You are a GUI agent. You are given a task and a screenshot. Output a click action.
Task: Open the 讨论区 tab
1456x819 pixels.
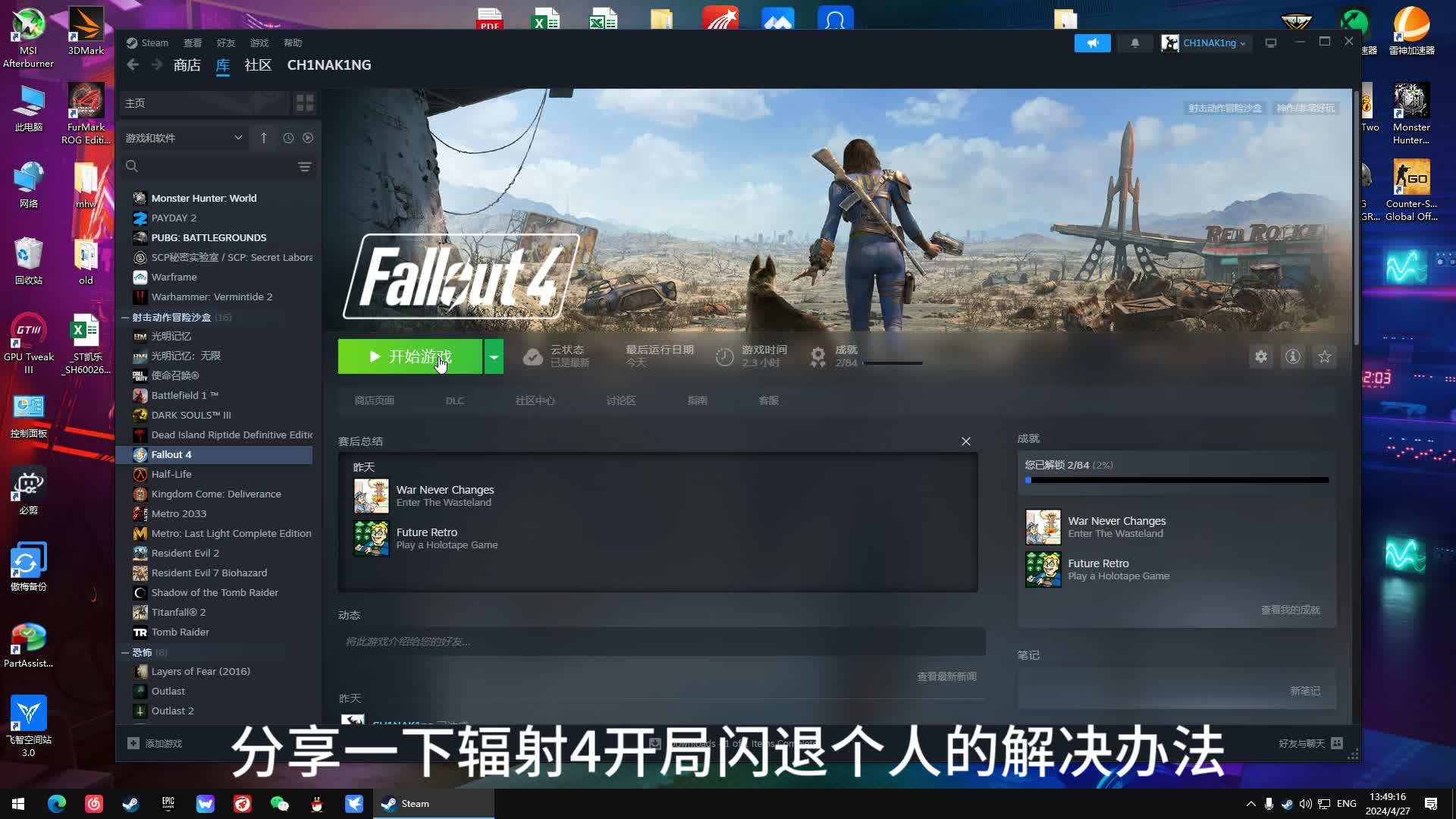click(621, 400)
